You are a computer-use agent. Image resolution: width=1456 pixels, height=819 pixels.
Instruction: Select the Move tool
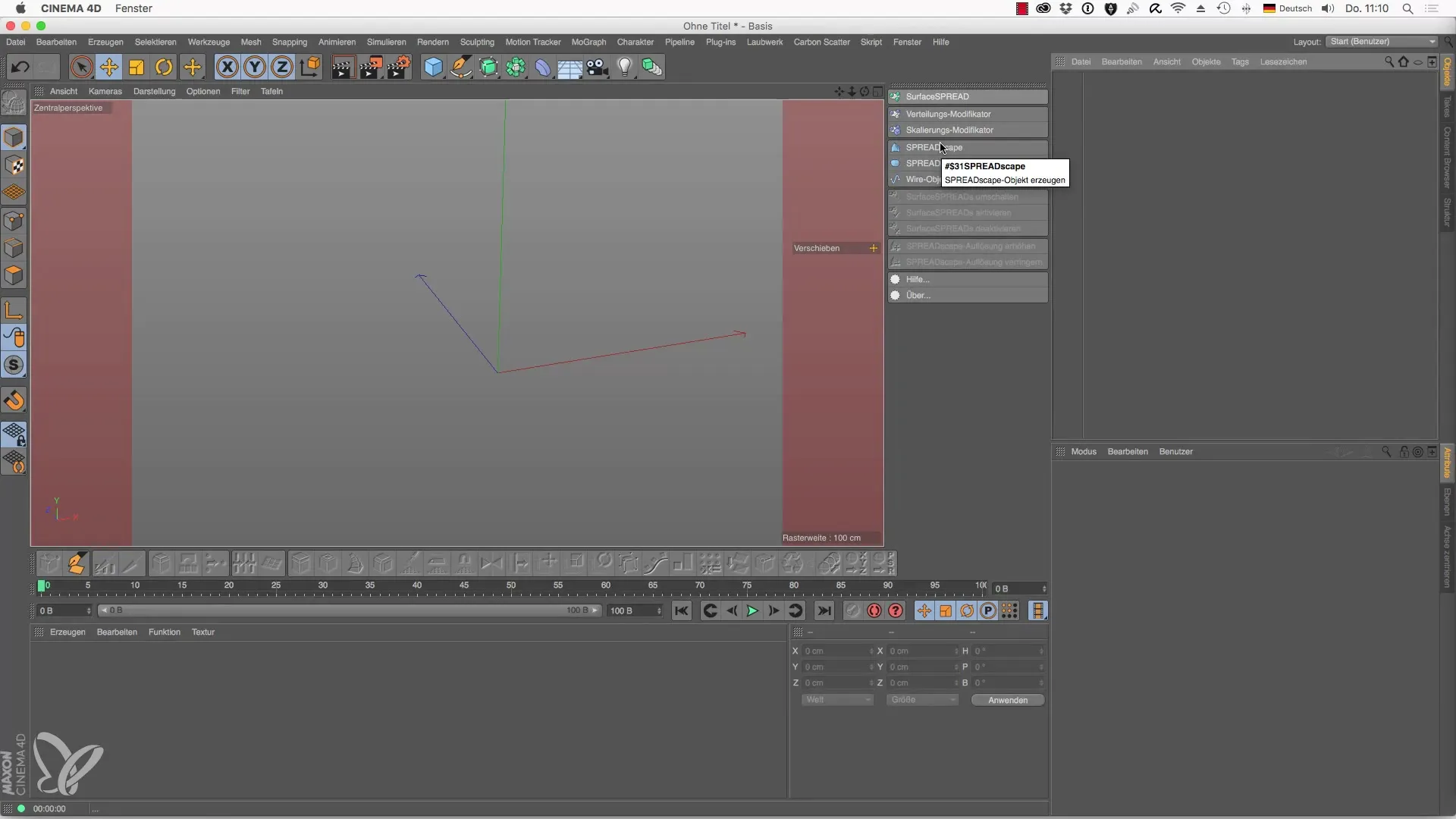(108, 67)
